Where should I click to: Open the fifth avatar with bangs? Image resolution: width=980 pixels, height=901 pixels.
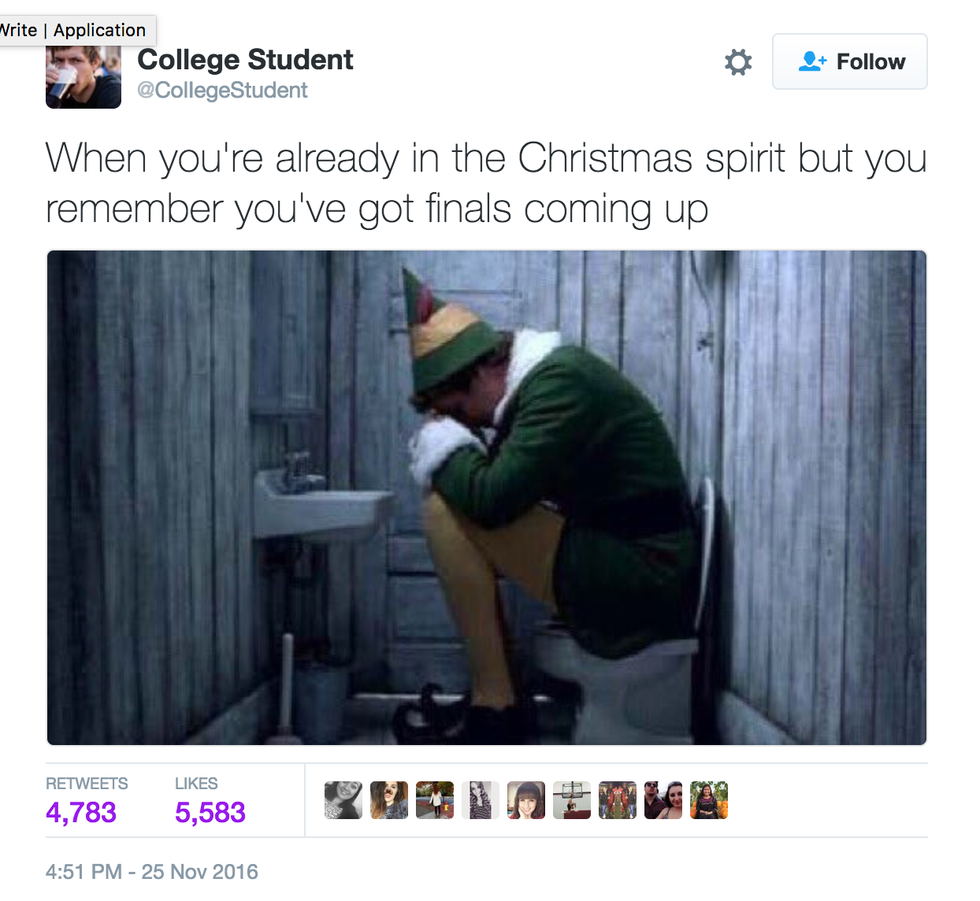[x=526, y=800]
